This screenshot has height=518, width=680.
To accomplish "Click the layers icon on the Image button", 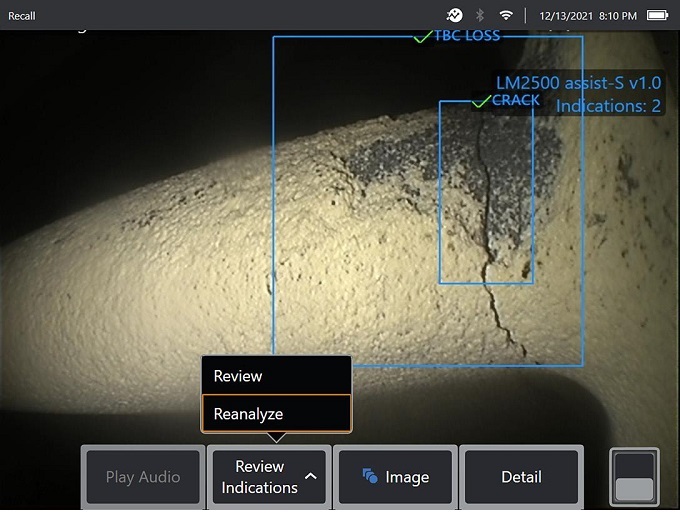I will pos(369,477).
